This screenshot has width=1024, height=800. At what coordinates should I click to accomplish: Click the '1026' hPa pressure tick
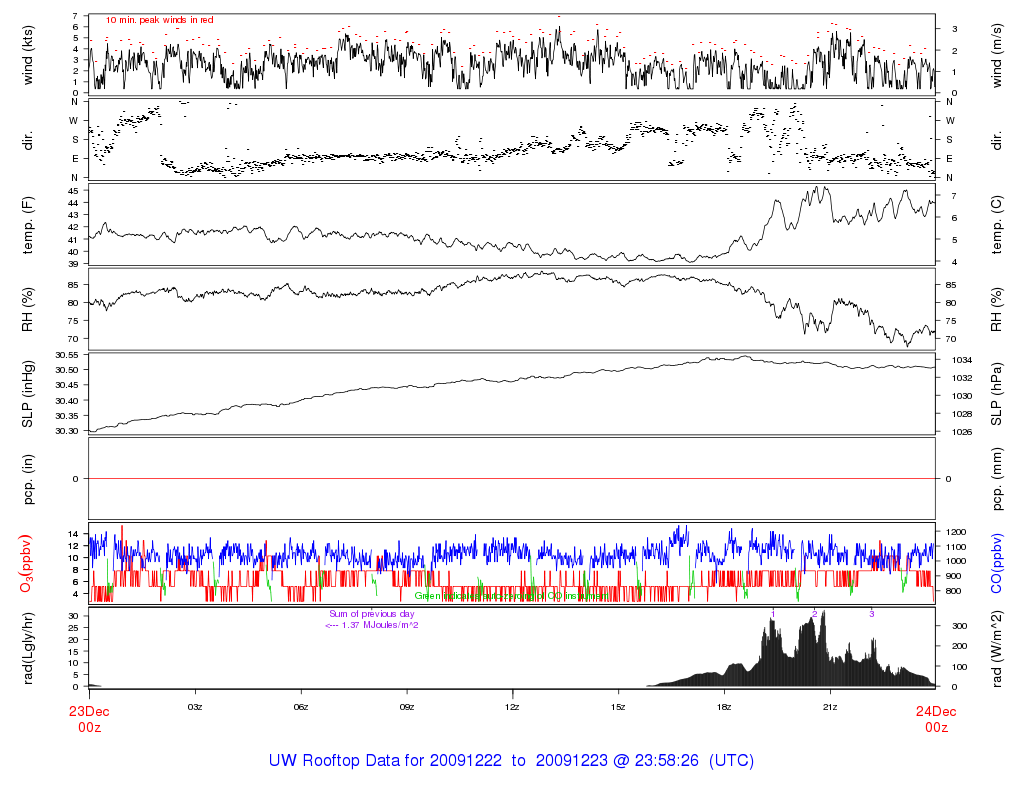coord(962,432)
